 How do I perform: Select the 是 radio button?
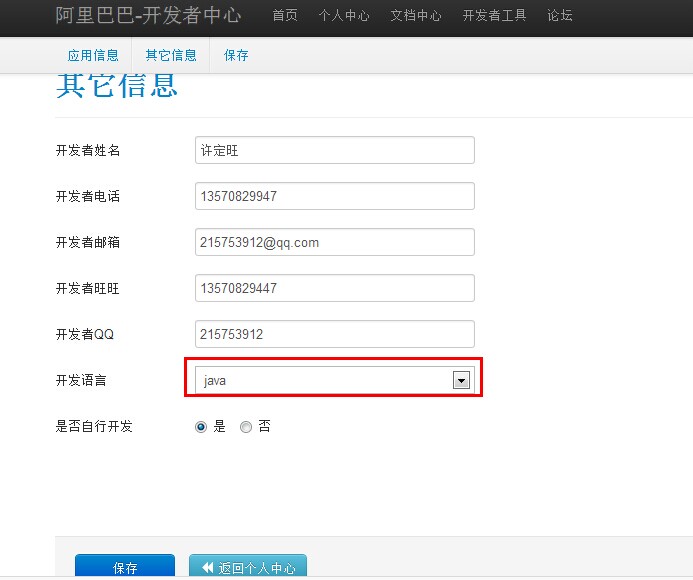pyautogui.click(x=201, y=426)
